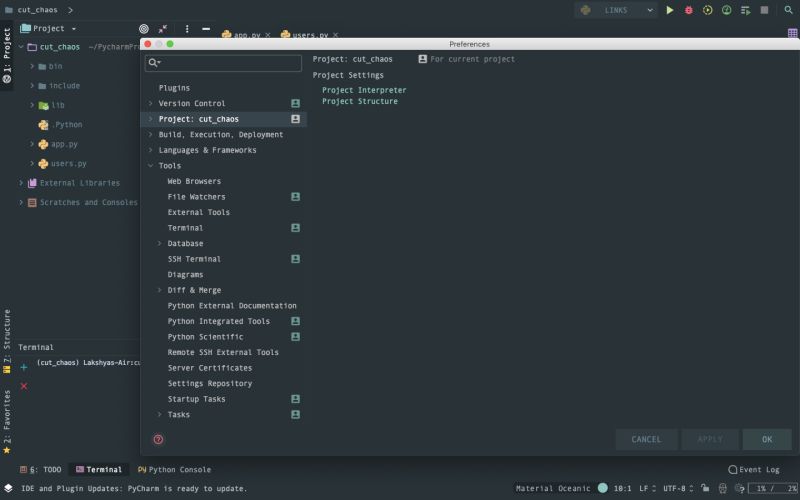
Task: Open Project panel options menu (three dots)
Action: [187, 29]
